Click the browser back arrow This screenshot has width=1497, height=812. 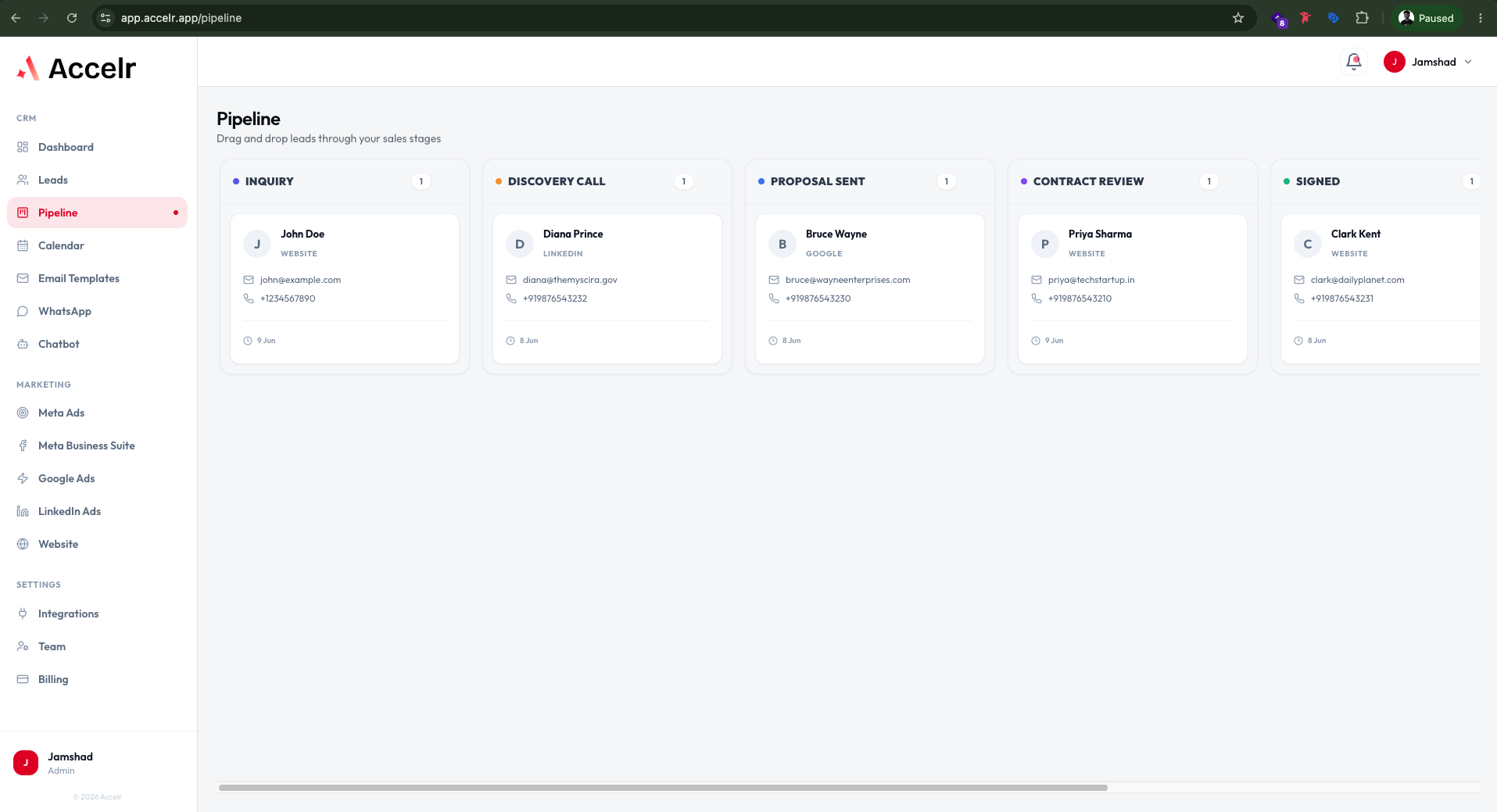(16, 18)
